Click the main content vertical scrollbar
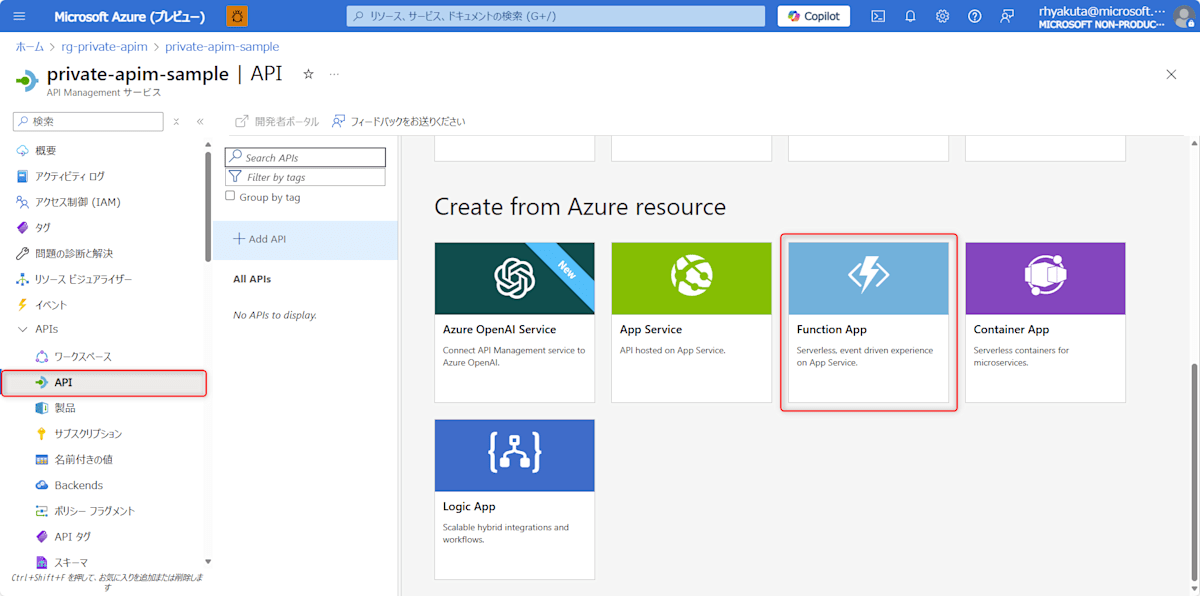Image resolution: width=1200 pixels, height=596 pixels. pos(1194,470)
